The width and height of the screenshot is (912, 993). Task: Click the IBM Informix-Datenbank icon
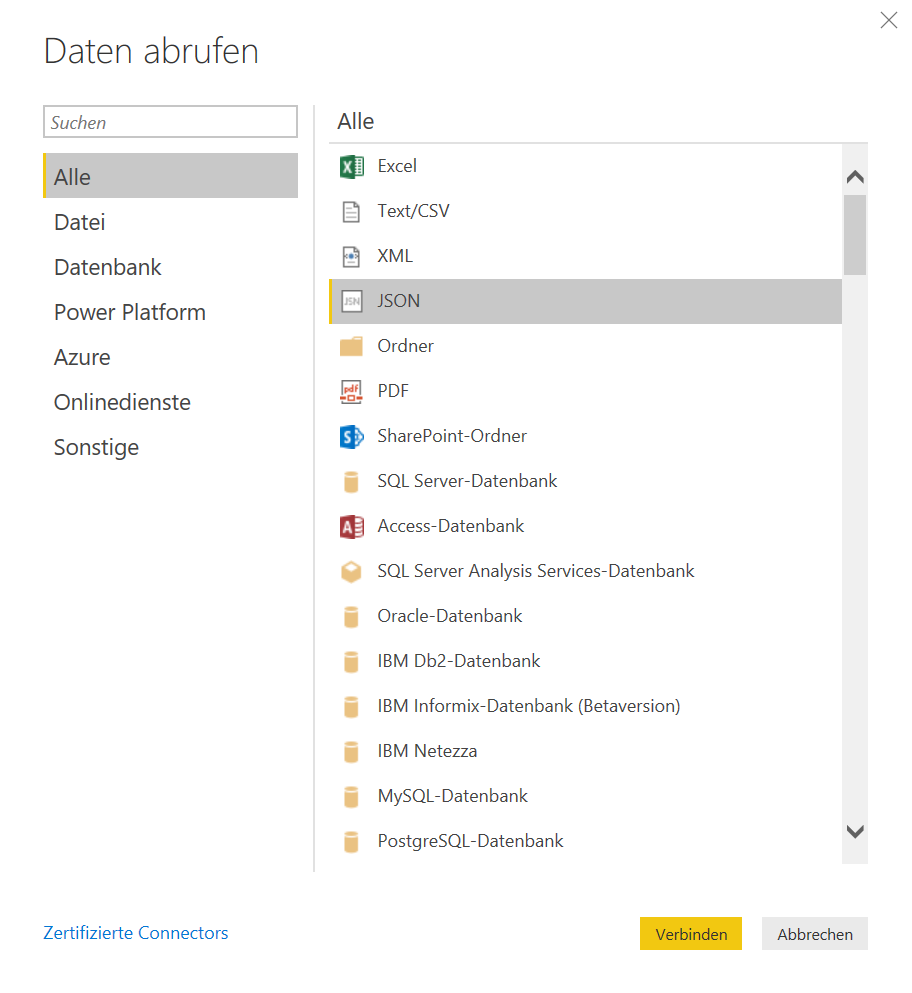coord(351,706)
